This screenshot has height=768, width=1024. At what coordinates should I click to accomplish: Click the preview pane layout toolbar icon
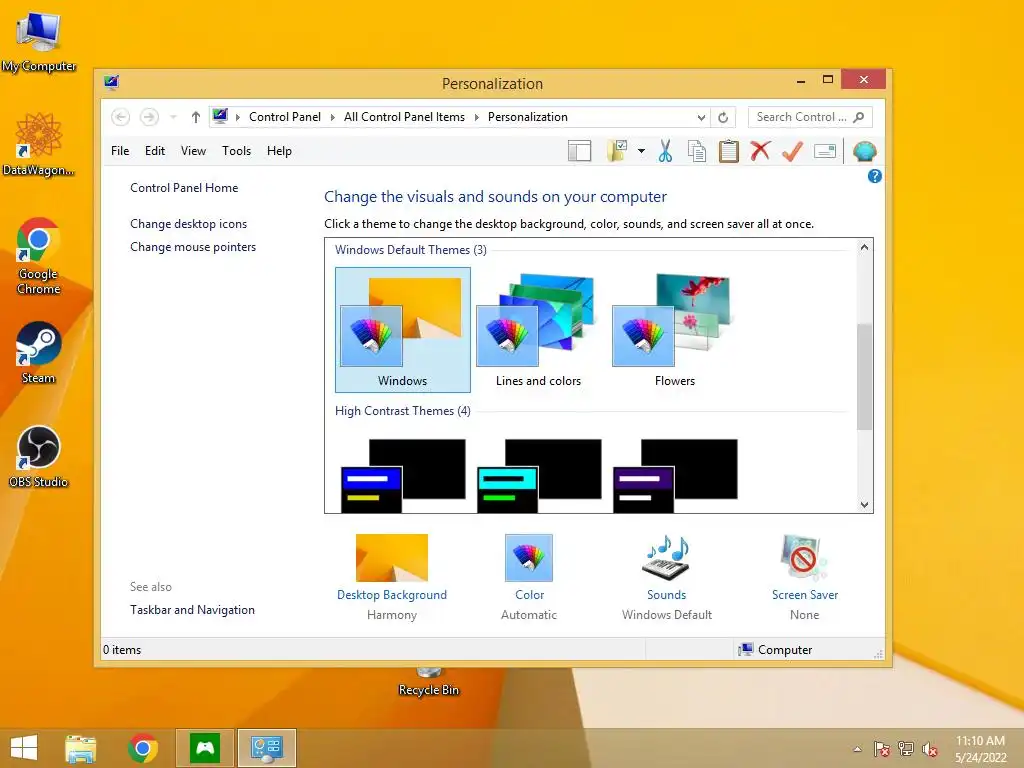[579, 151]
